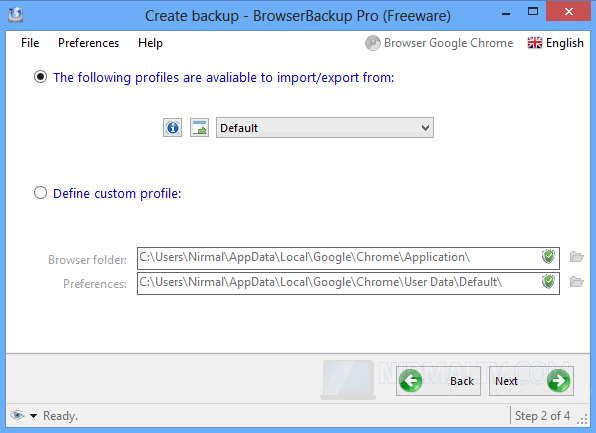
Task: Change language from English
Action: 555,43
